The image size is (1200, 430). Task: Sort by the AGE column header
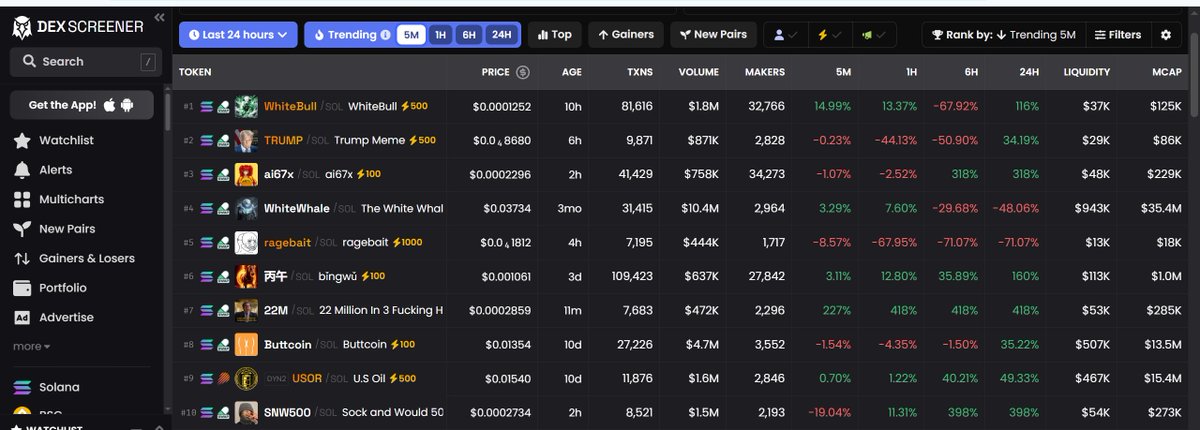click(572, 73)
